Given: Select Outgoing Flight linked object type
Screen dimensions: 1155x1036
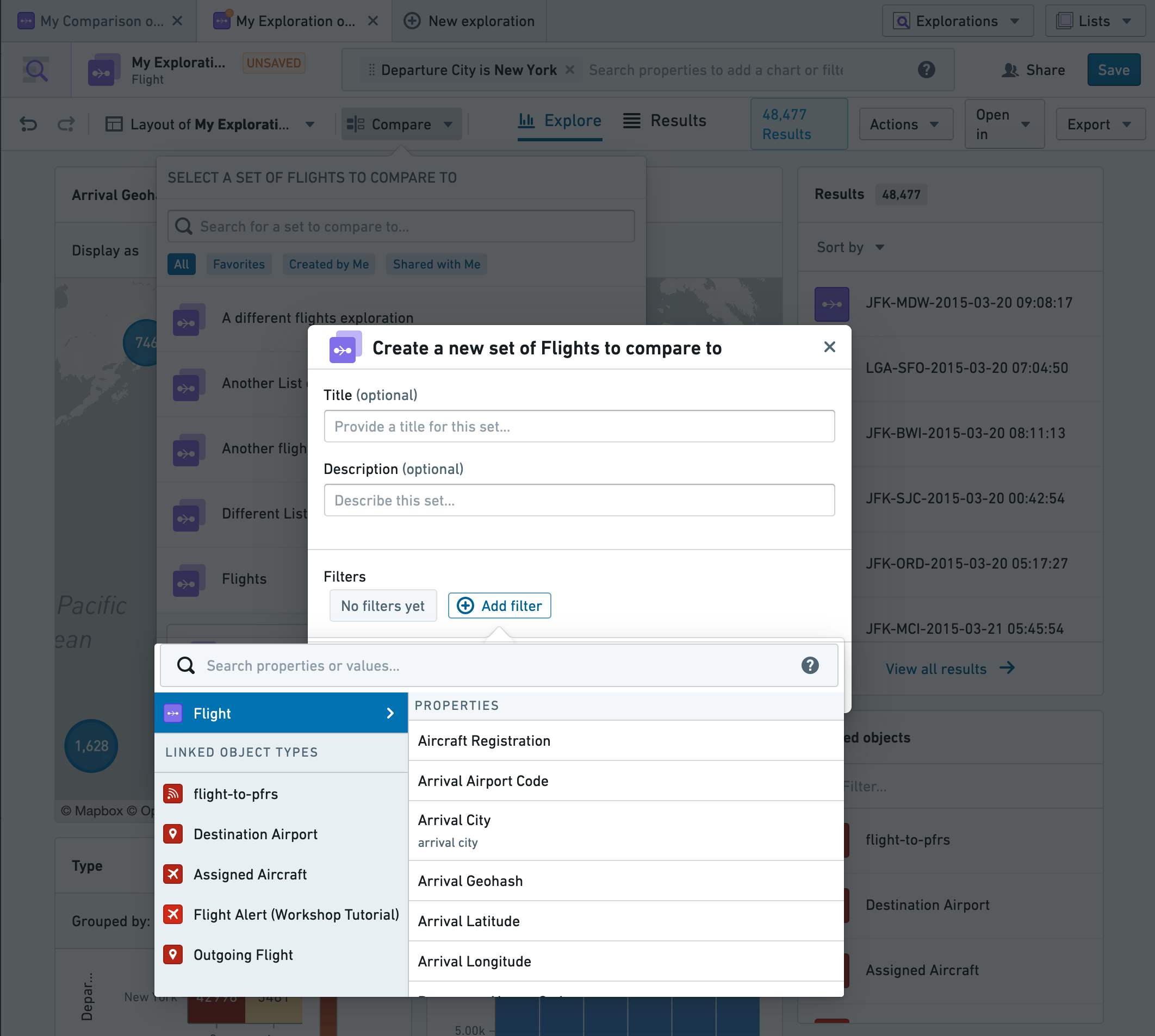Looking at the screenshot, I should [281, 954].
